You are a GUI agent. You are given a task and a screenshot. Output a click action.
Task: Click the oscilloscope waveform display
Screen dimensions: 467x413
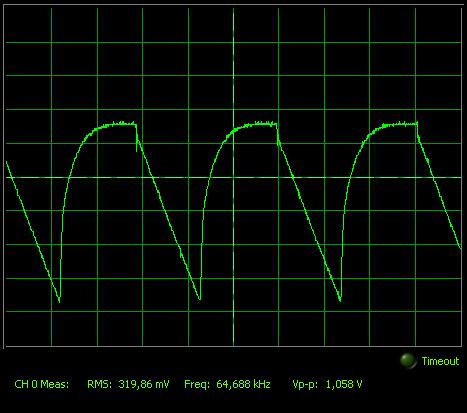[233, 177]
